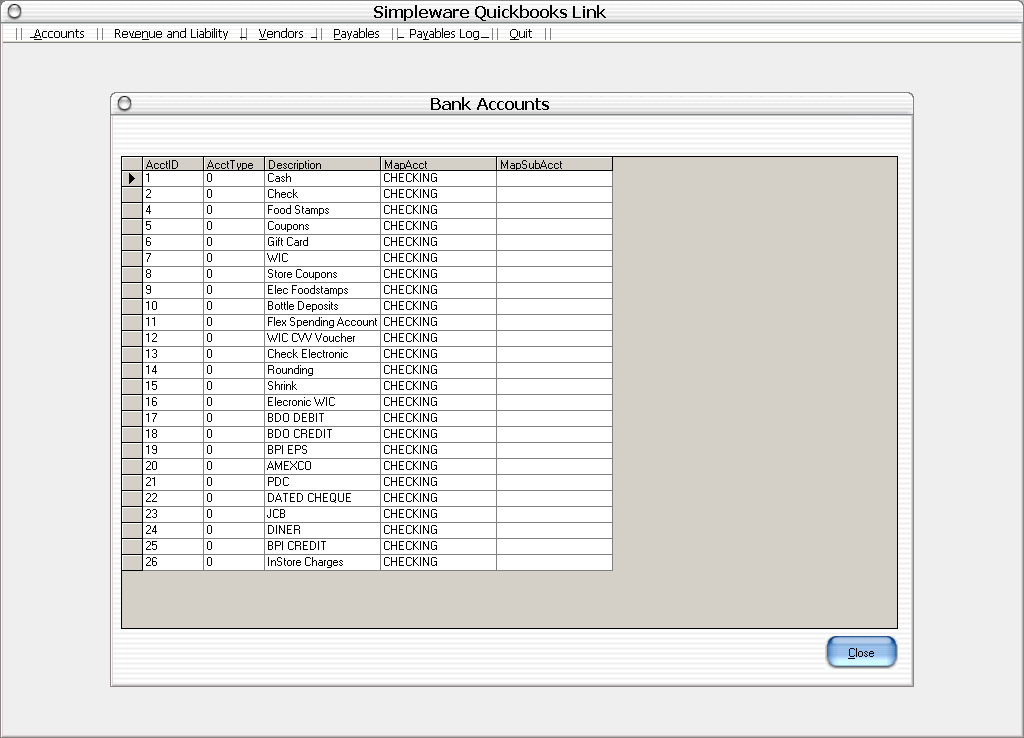The image size is (1024, 738).
Task: Open the Payables menu
Action: click(356, 34)
